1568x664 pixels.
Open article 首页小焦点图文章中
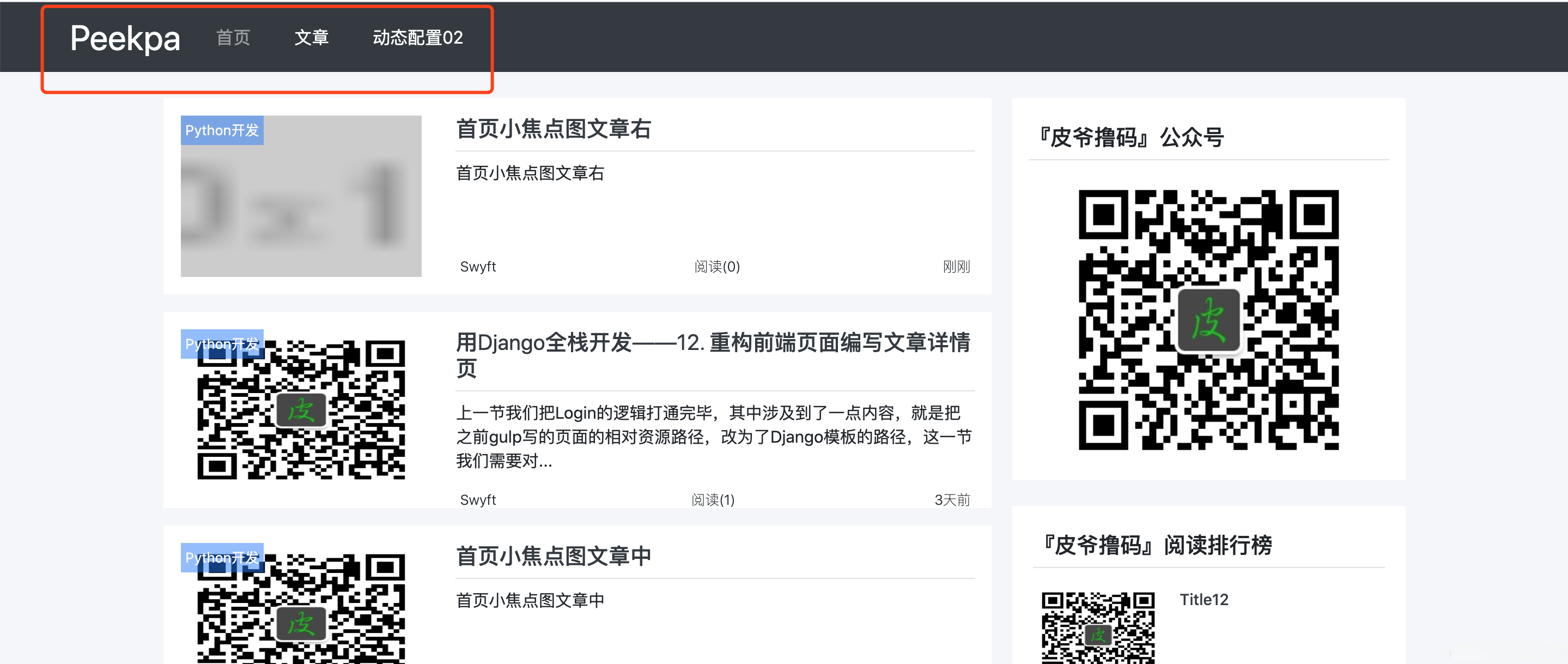coord(554,556)
